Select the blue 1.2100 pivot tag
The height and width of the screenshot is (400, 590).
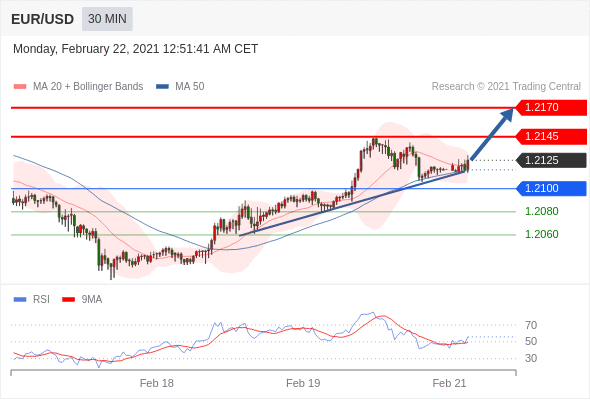551,188
